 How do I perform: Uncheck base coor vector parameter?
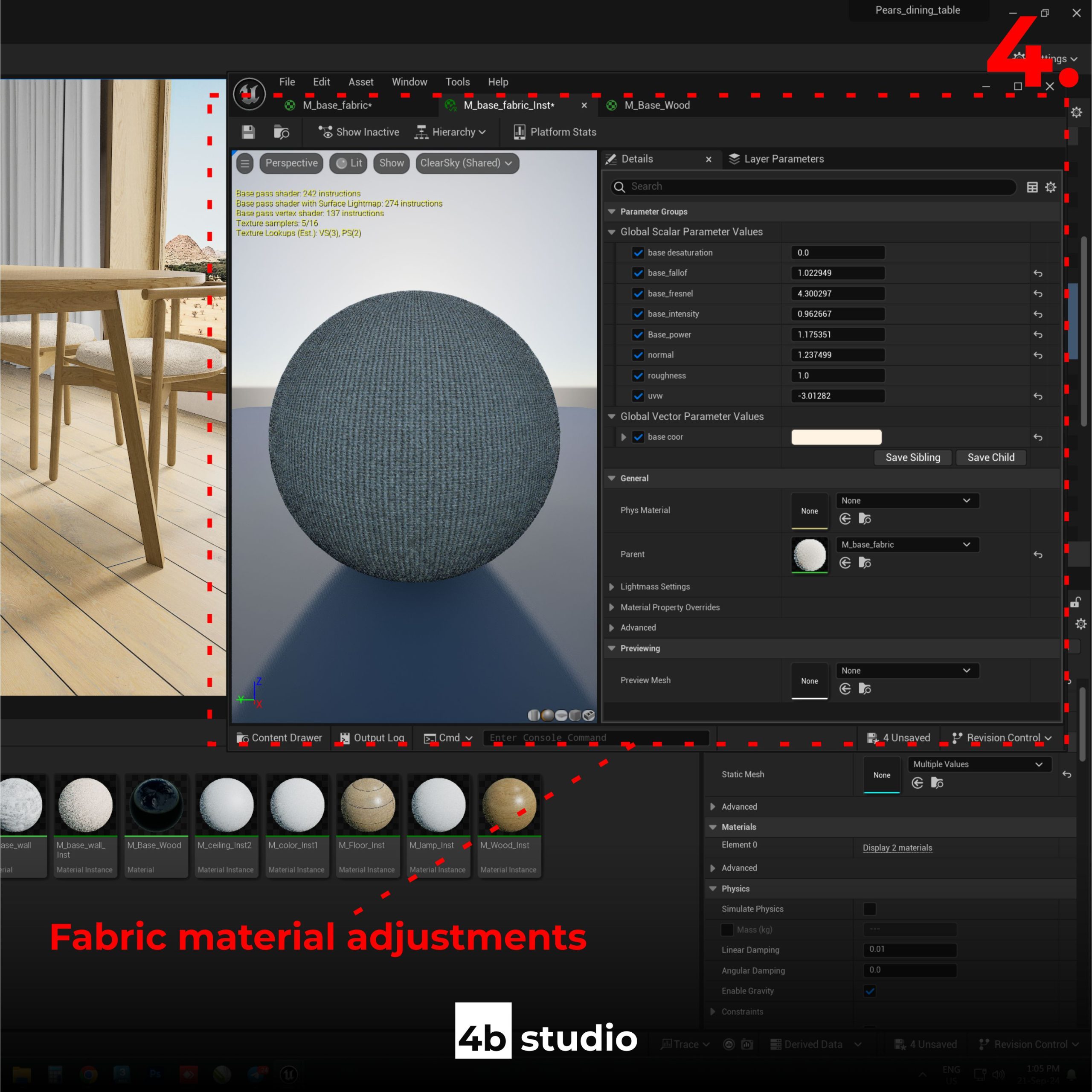pos(638,437)
